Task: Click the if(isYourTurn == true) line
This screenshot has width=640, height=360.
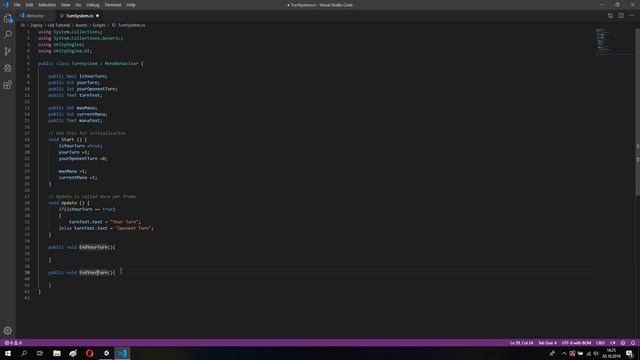Action: click(x=87, y=209)
